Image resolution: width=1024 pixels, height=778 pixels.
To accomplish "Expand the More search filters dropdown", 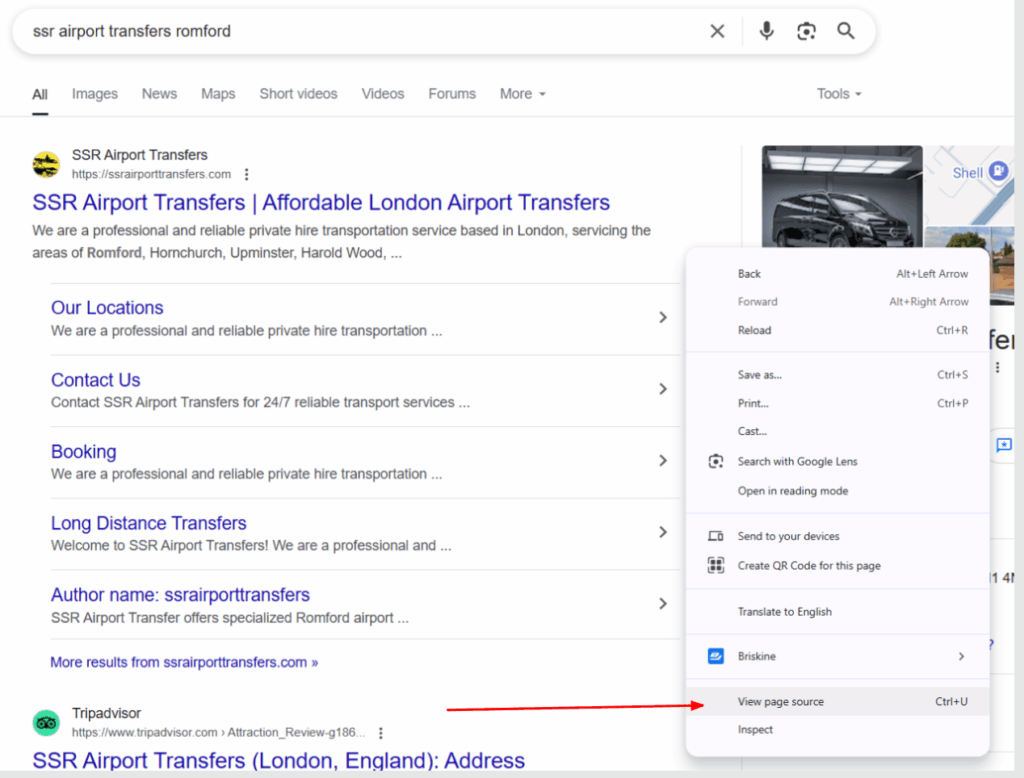I will pyautogui.click(x=523, y=94).
